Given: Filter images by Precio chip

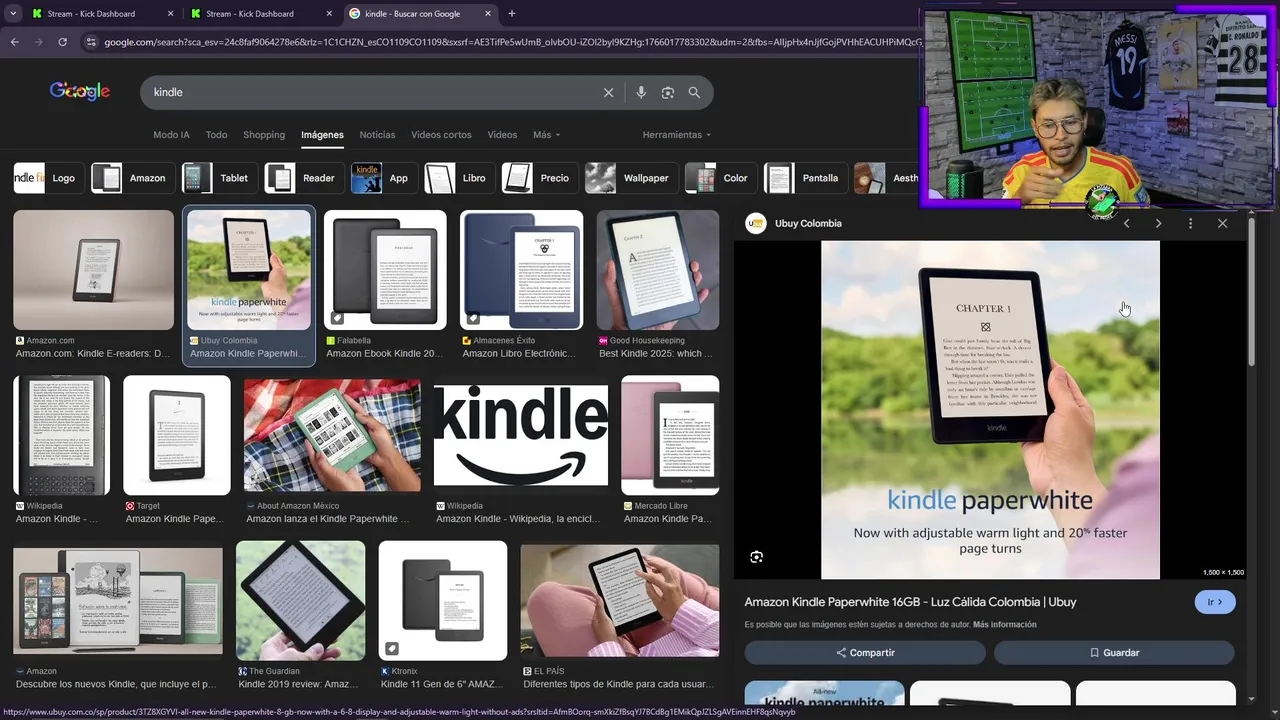Looking at the screenshot, I should point(539,178).
